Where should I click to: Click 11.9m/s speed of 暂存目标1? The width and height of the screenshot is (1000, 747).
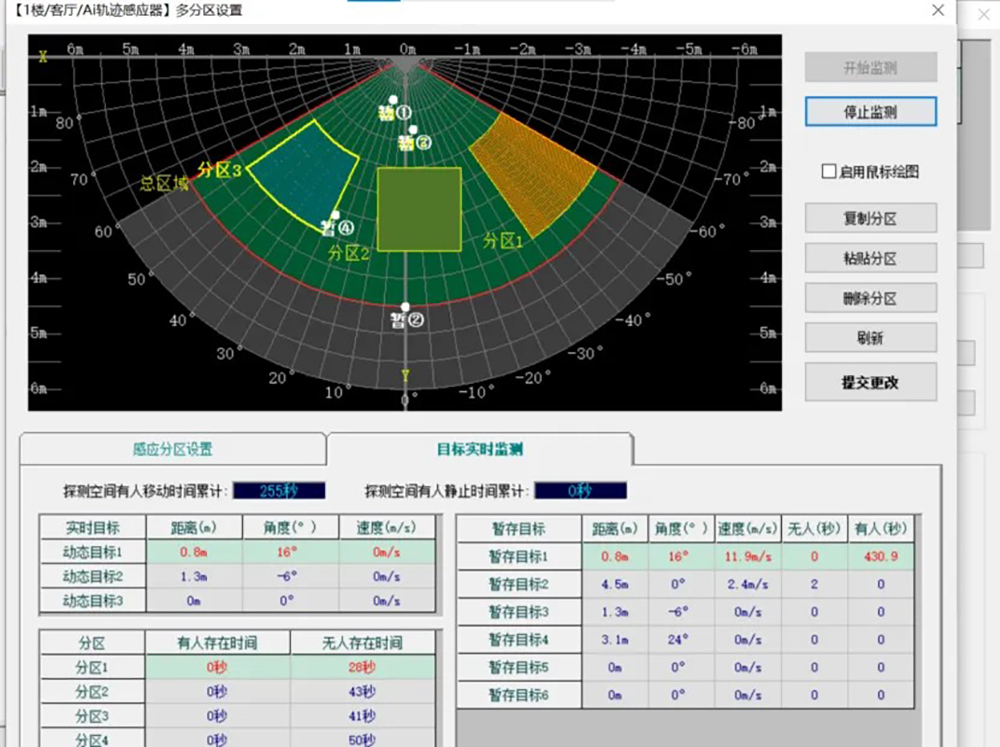tap(747, 556)
